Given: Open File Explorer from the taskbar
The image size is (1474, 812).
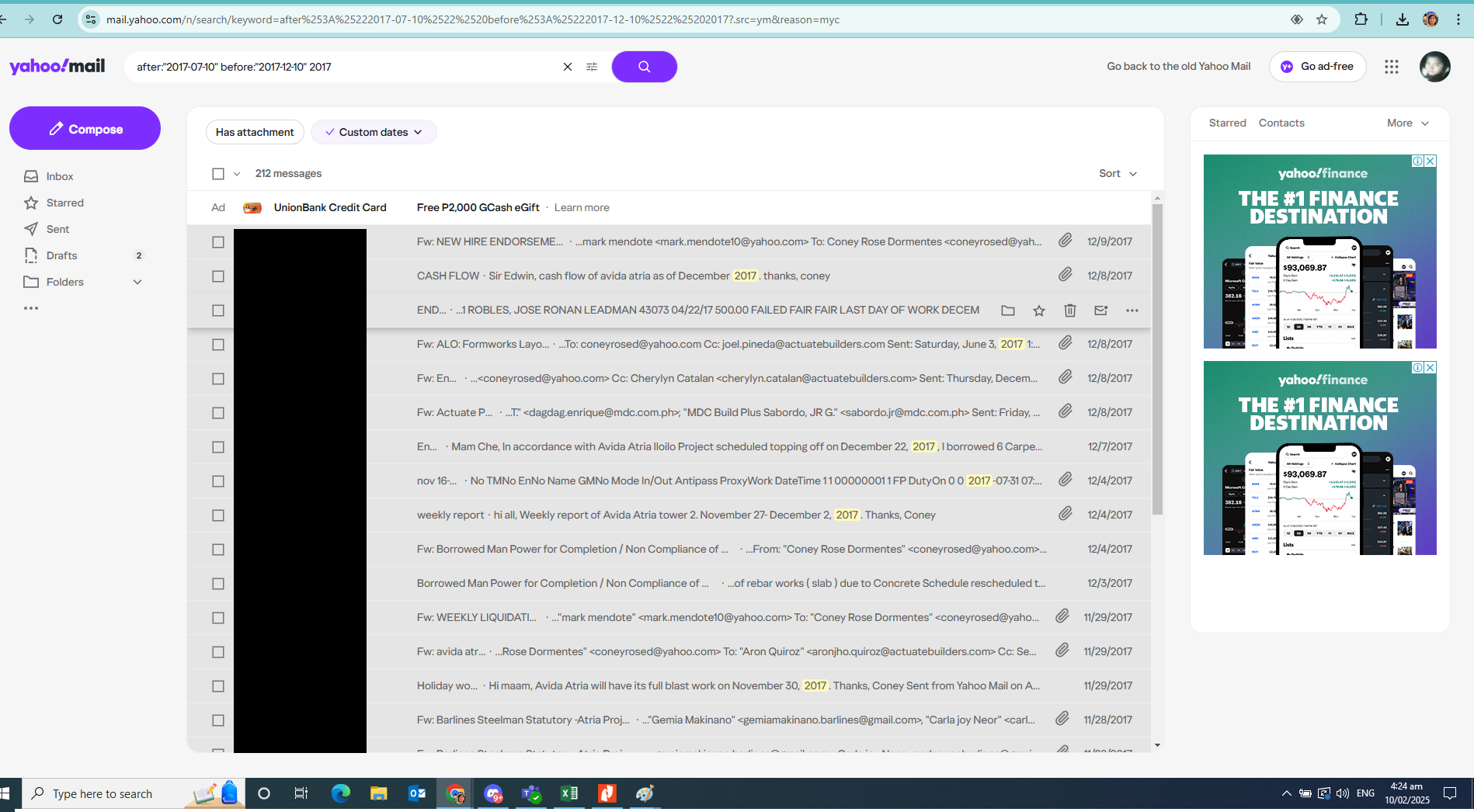Looking at the screenshot, I should click(379, 793).
